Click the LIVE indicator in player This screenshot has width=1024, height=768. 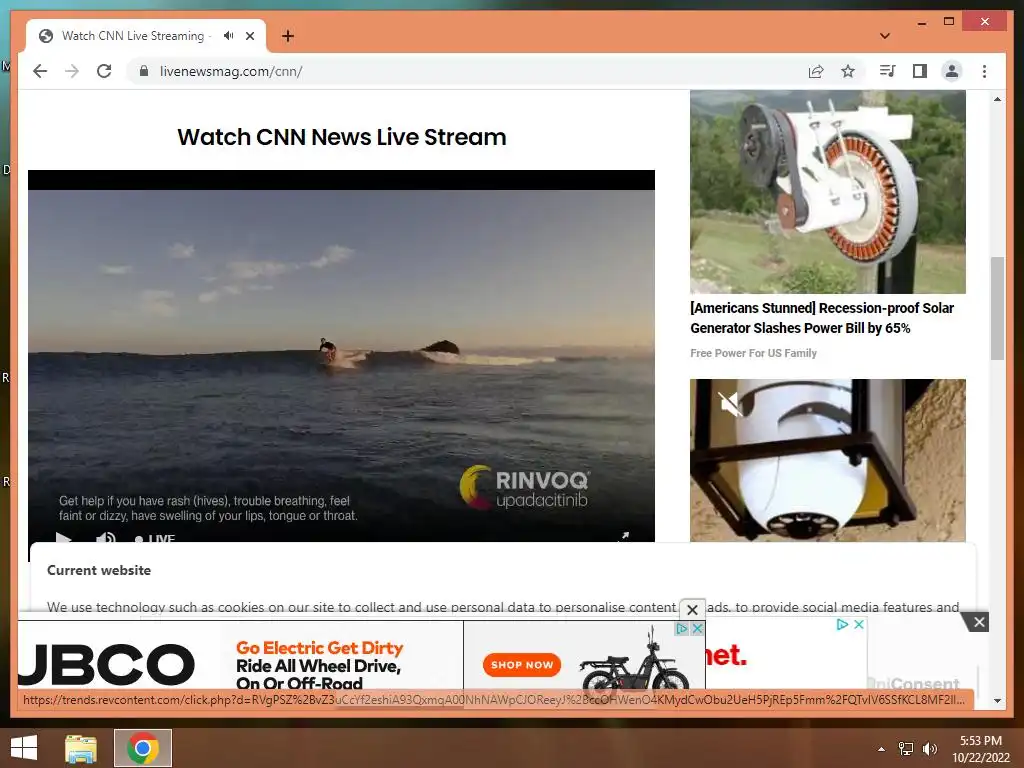(x=155, y=539)
